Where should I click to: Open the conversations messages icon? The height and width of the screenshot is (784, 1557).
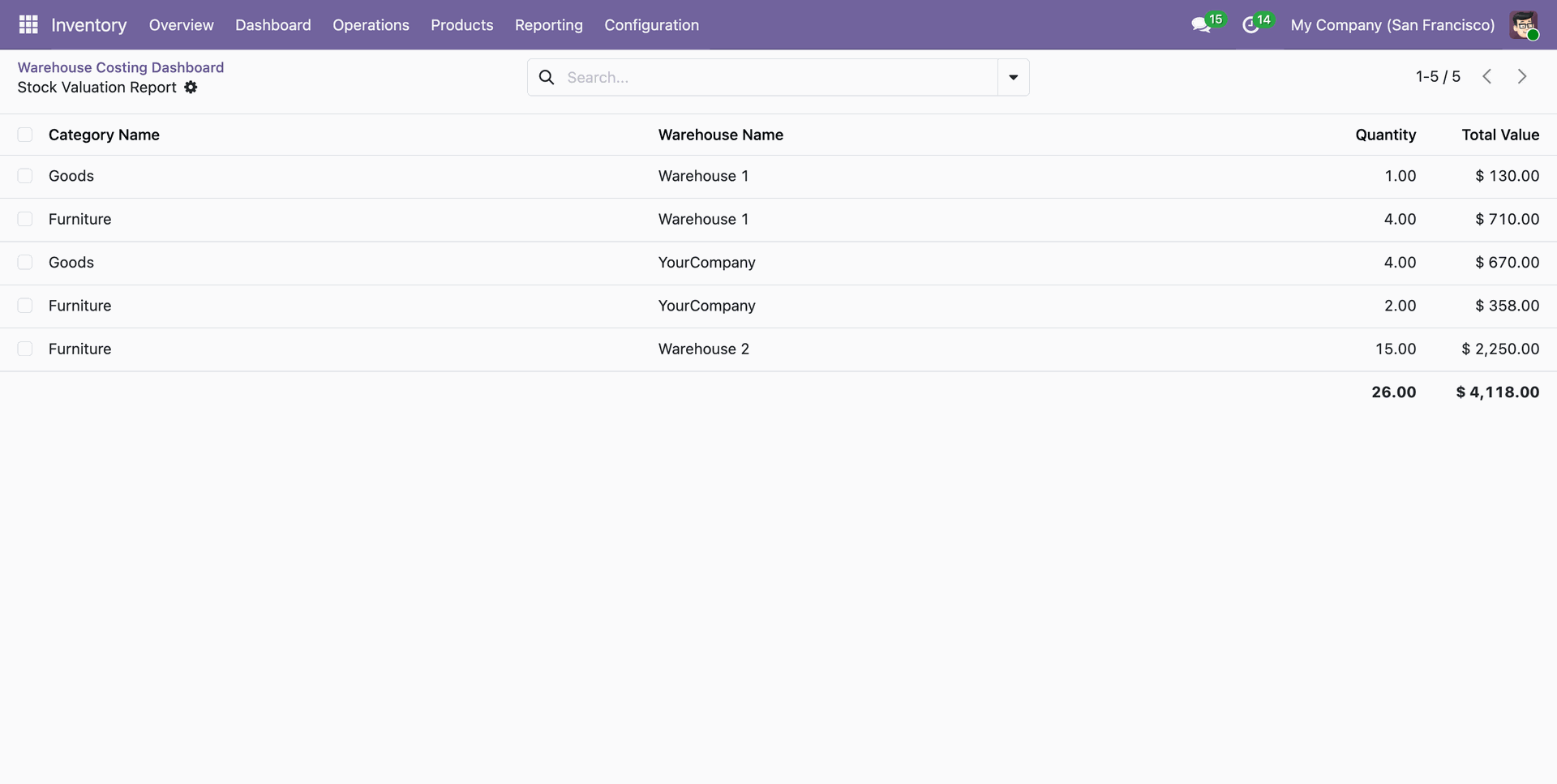[x=1201, y=25]
